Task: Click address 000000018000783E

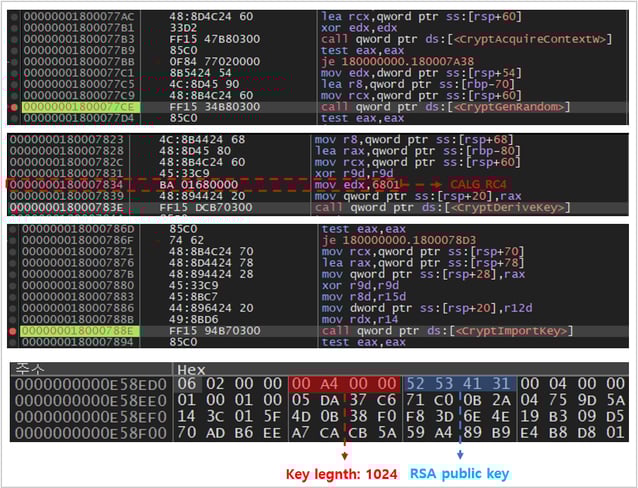Action: coord(66,208)
